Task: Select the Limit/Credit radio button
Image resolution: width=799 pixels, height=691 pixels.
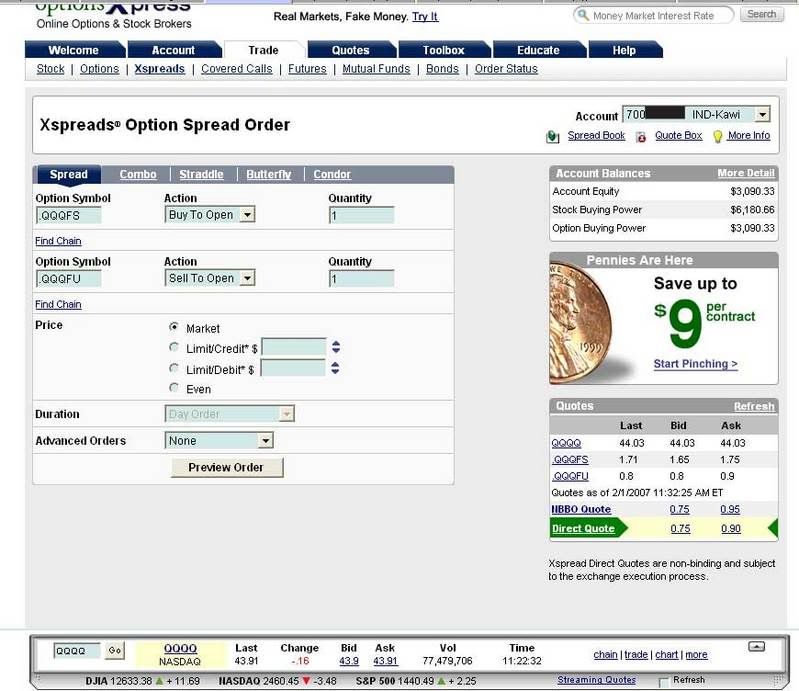Action: point(174,347)
